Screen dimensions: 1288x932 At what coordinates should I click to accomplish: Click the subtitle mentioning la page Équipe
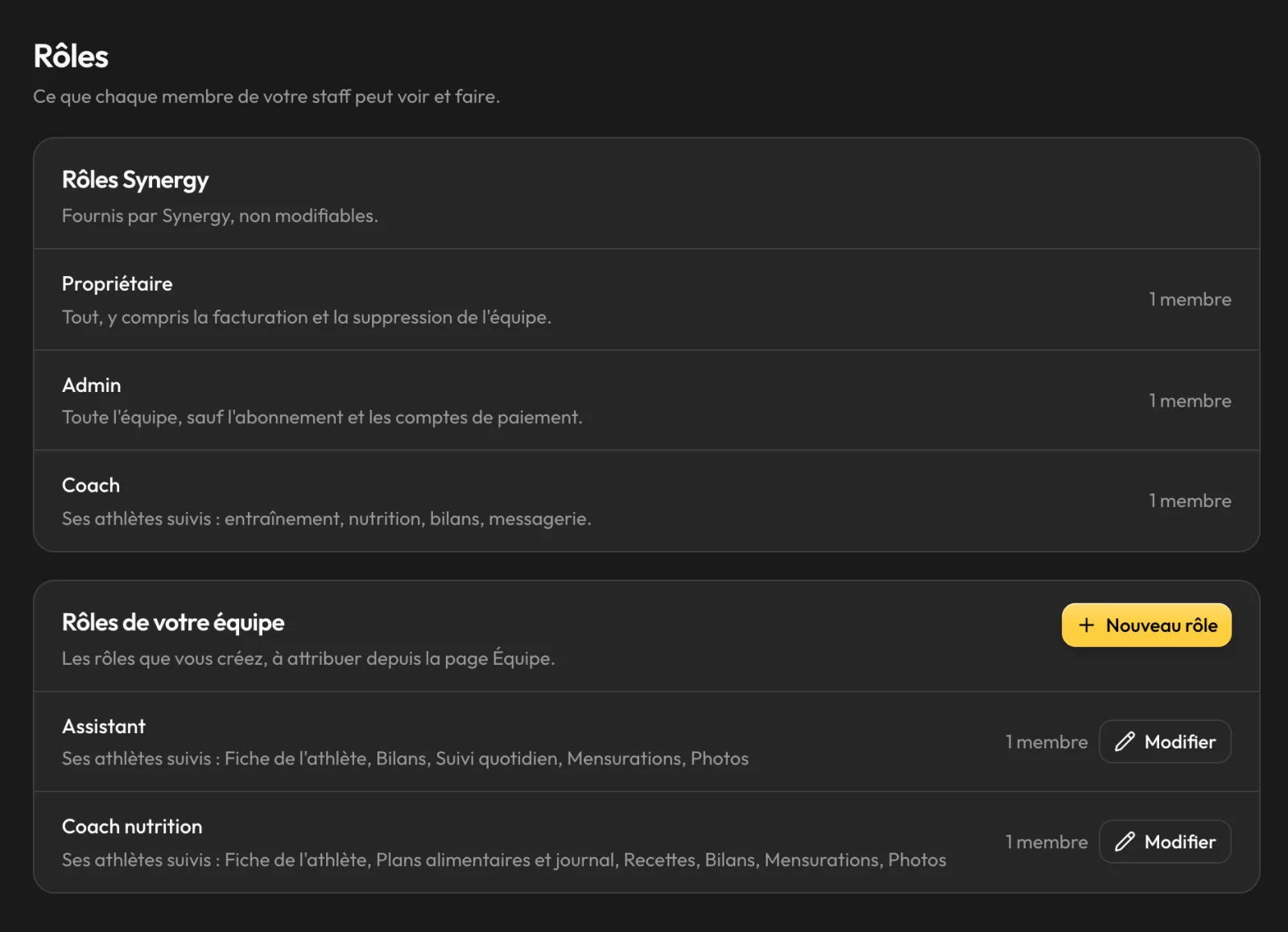click(x=308, y=658)
